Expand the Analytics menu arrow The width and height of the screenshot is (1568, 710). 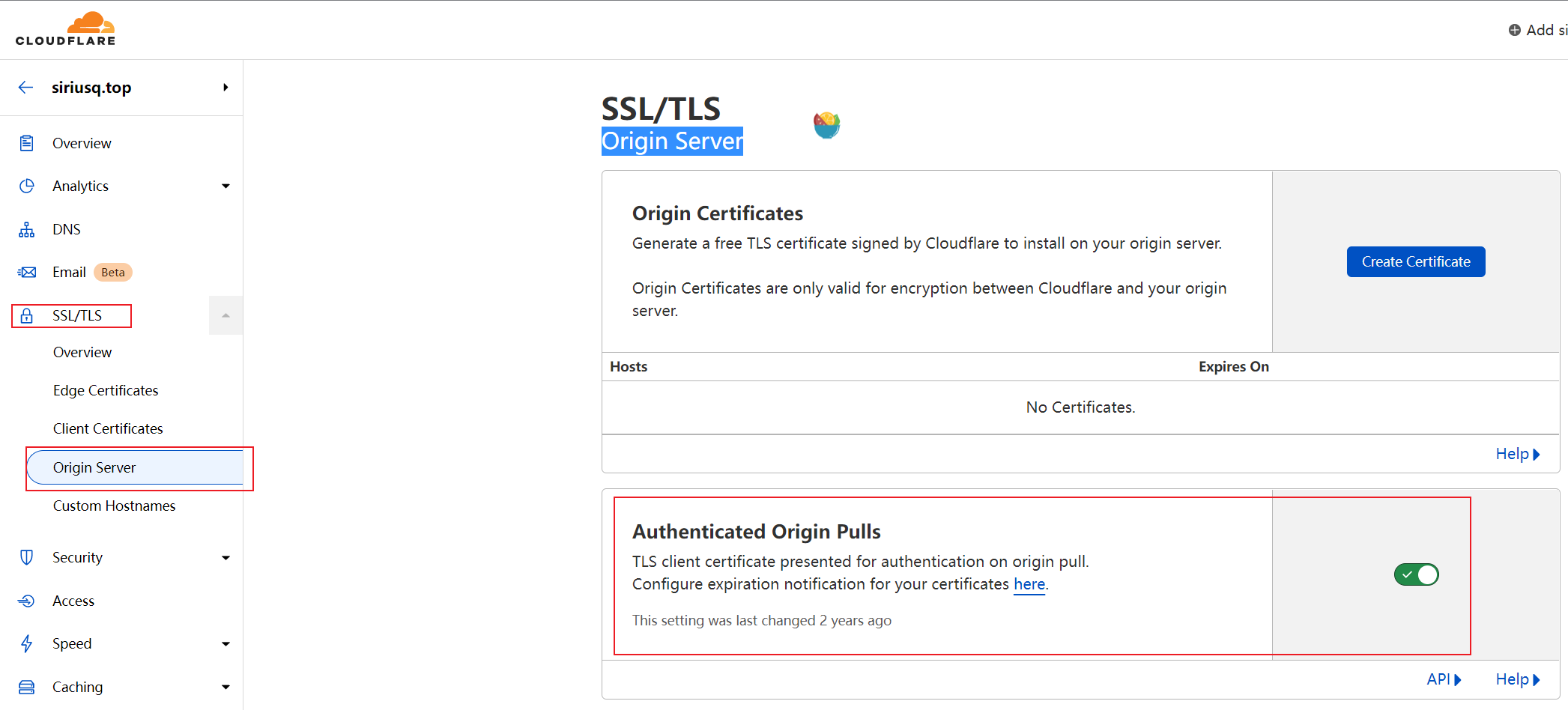click(x=225, y=186)
